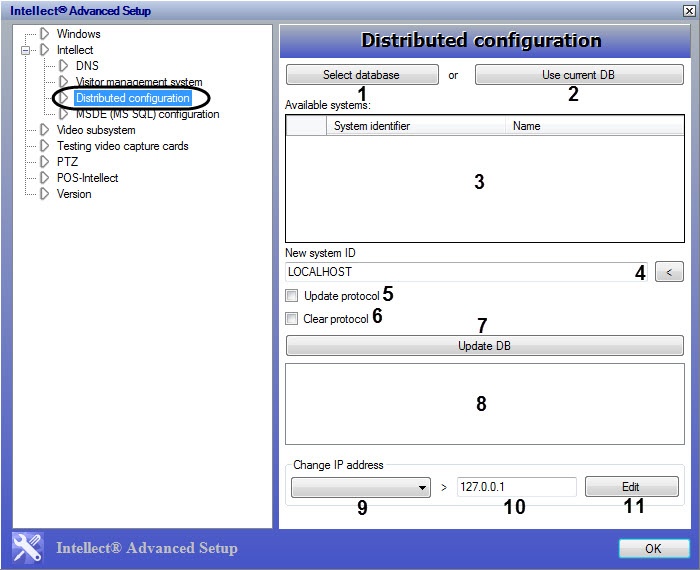Click the 127.0.0.1 IP address field
The image size is (700, 570).
pos(517,487)
